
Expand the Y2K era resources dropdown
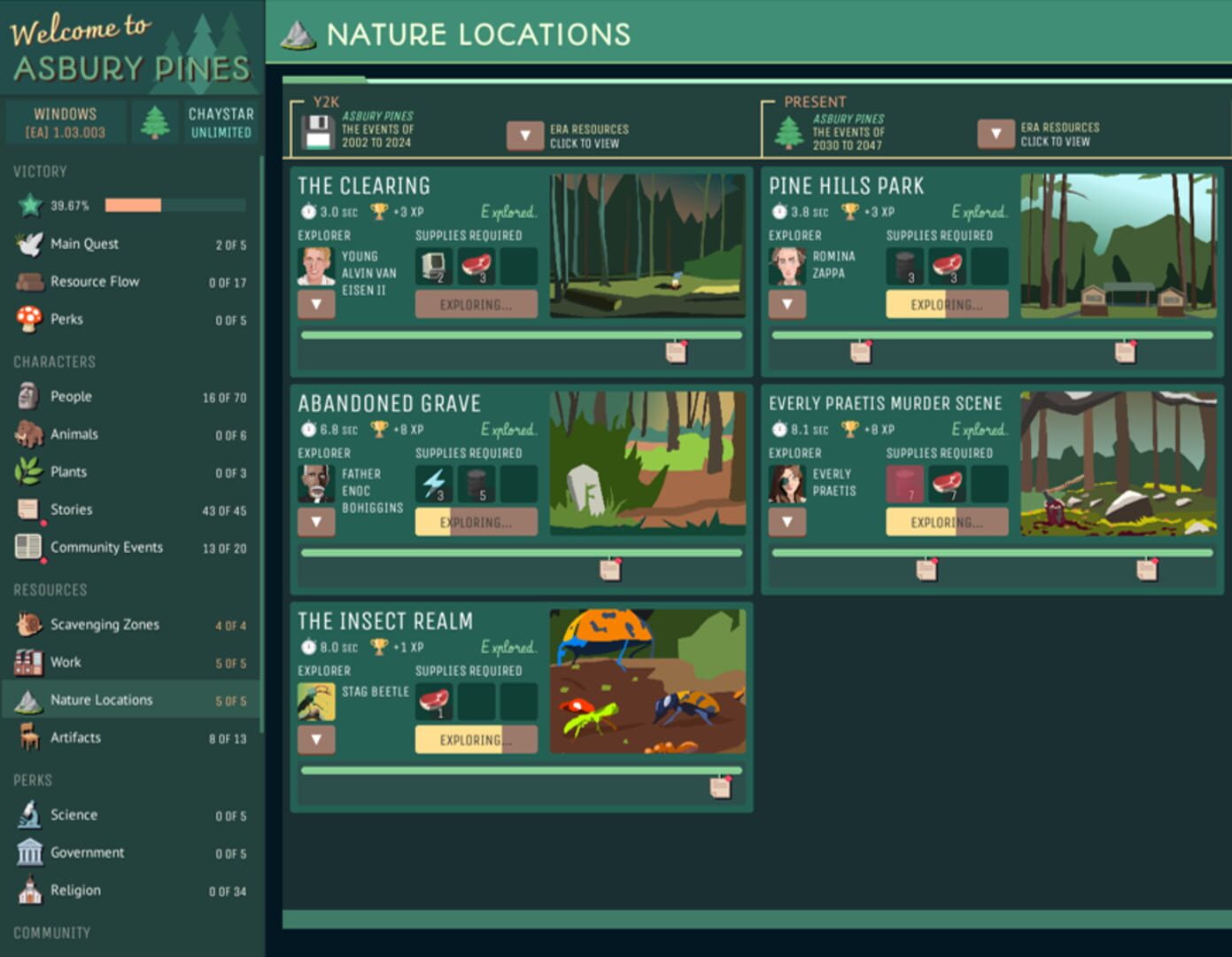(526, 135)
